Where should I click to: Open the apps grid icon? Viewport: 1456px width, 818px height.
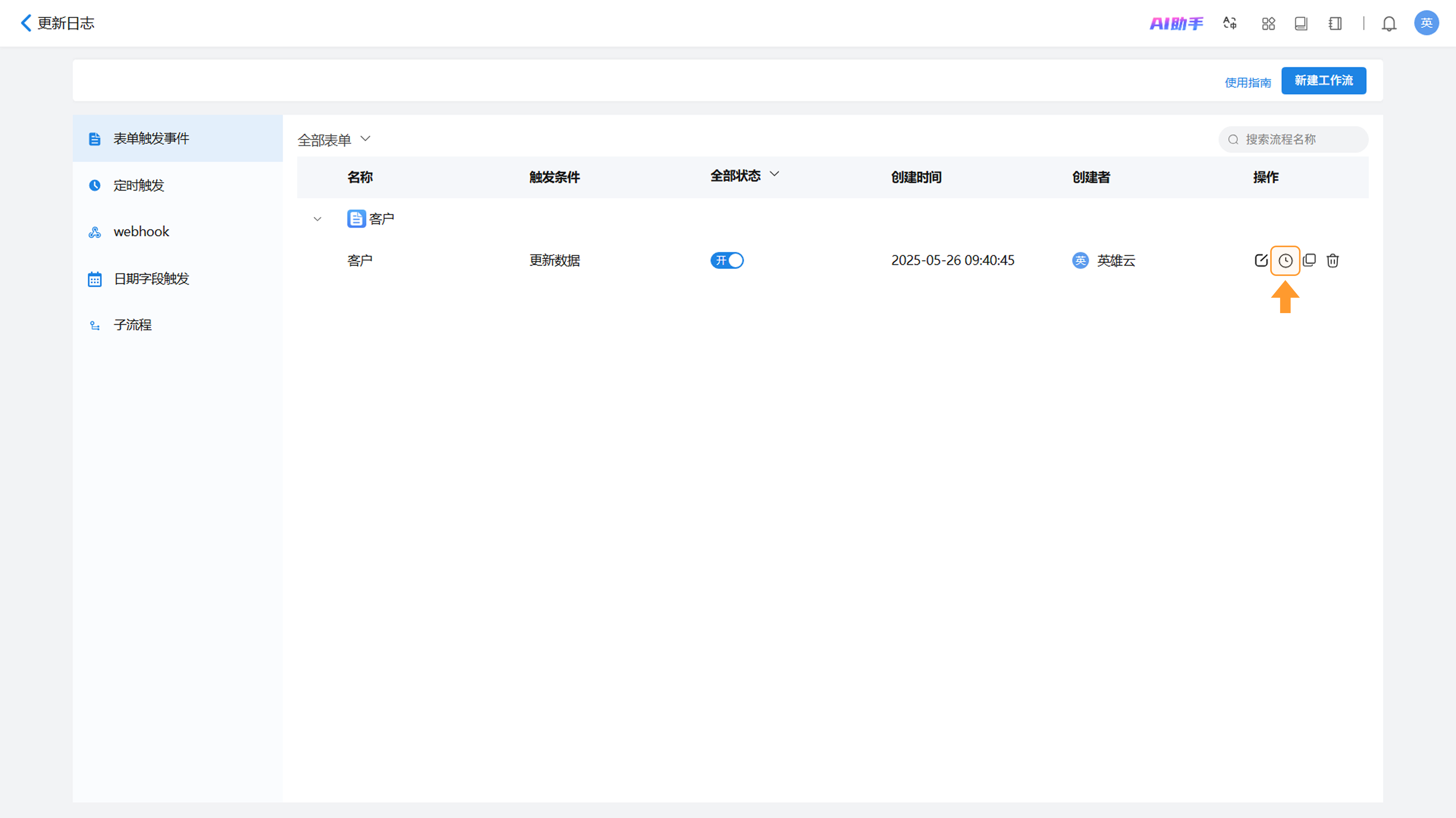tap(1268, 23)
